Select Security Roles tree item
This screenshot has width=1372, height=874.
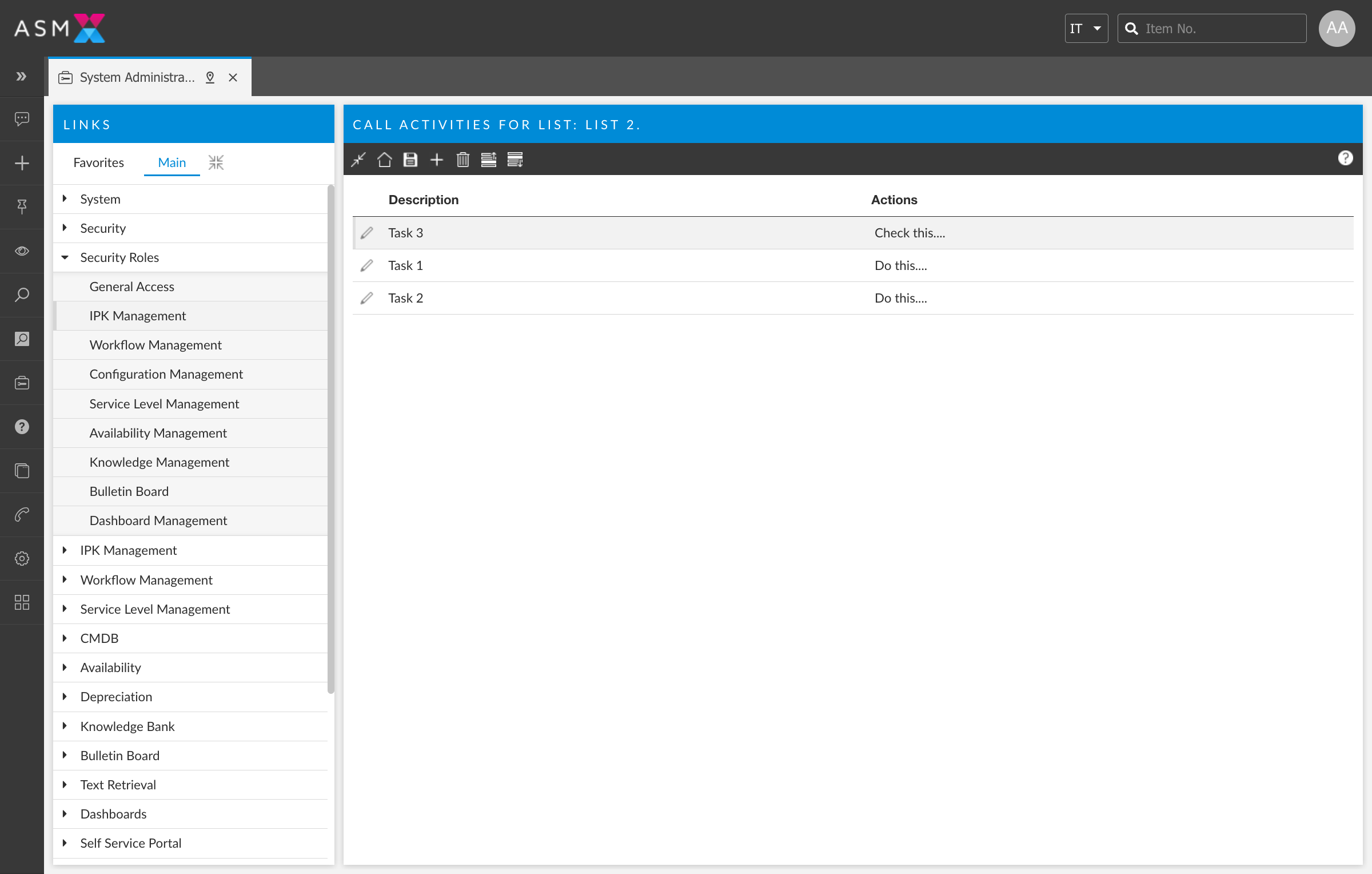click(x=119, y=257)
